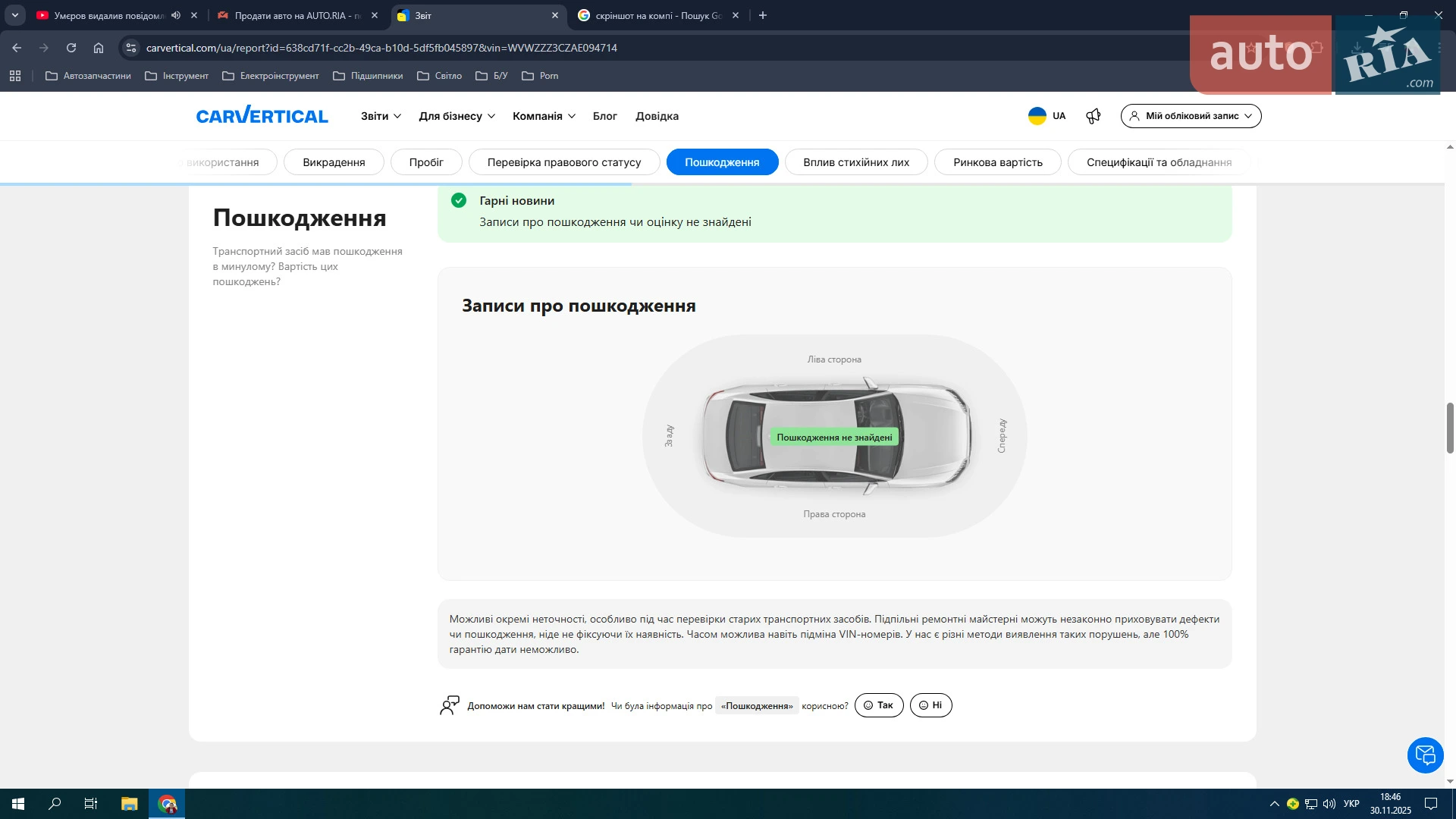Open the Світло bookmarks folder
Image resolution: width=1456 pixels, height=819 pixels.
tap(440, 76)
